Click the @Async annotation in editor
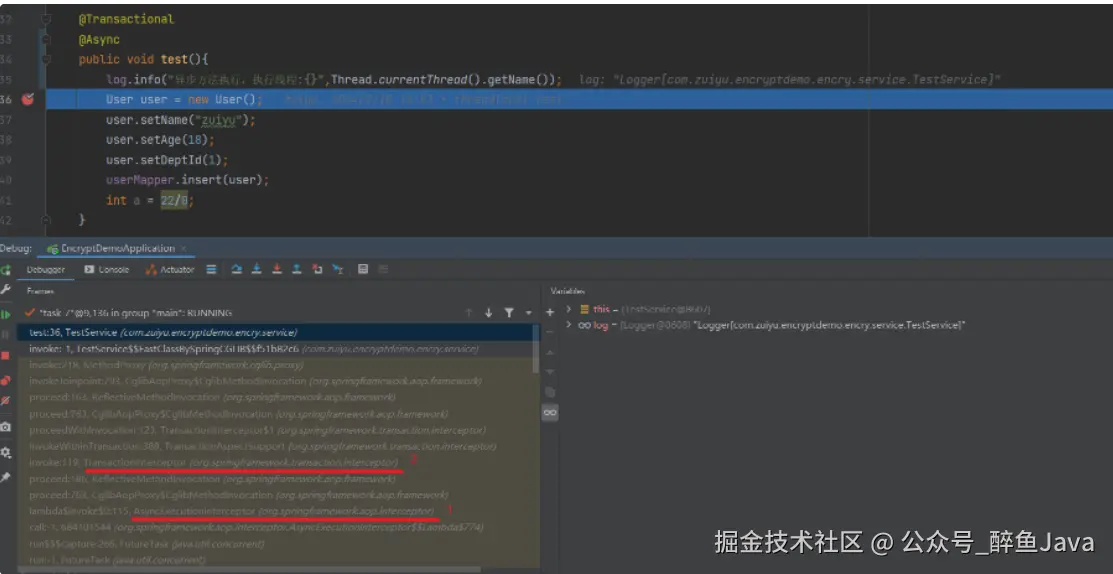The image size is (1113, 574). [99, 40]
